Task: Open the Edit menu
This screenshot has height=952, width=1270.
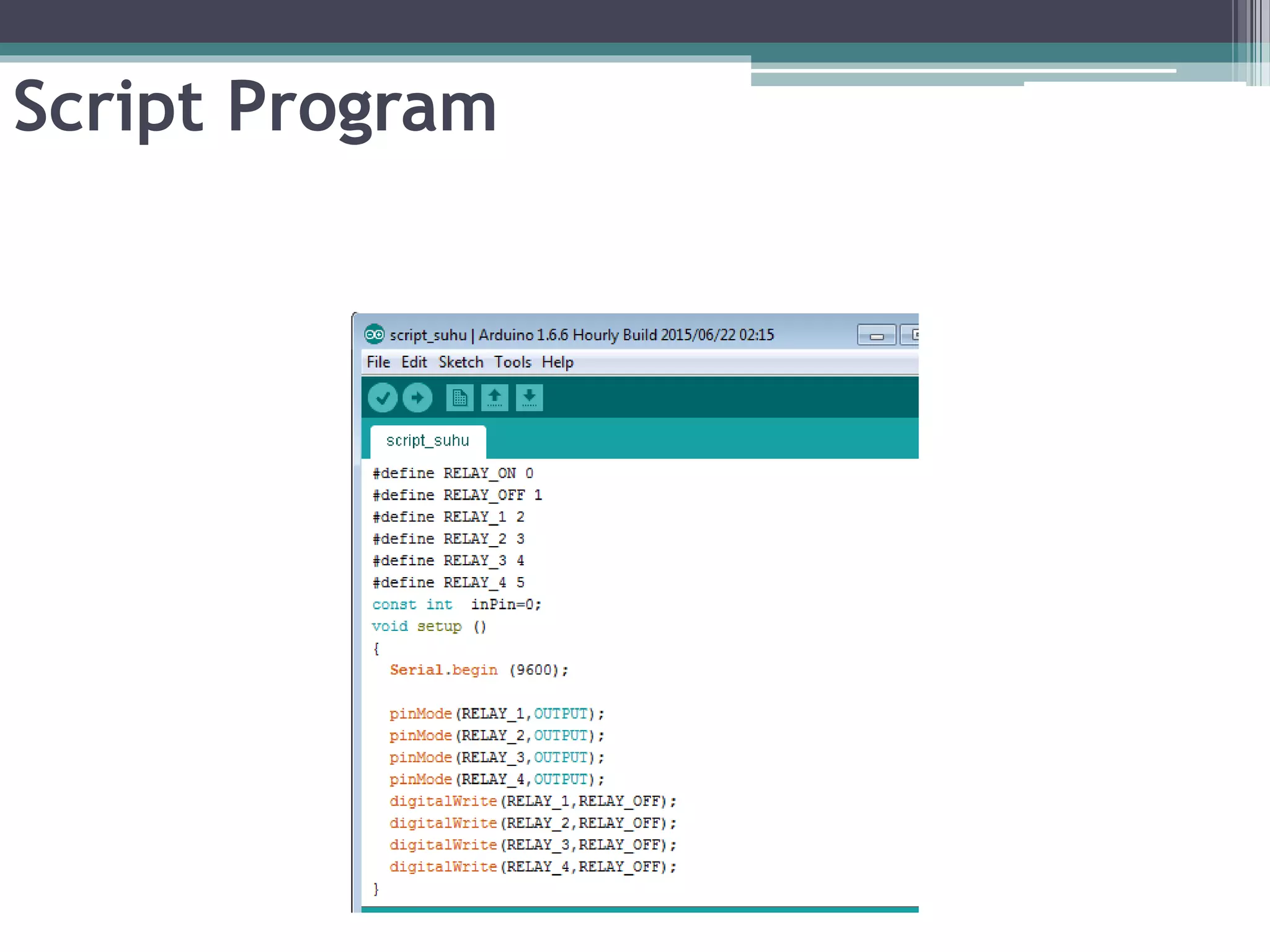Action: (414, 363)
